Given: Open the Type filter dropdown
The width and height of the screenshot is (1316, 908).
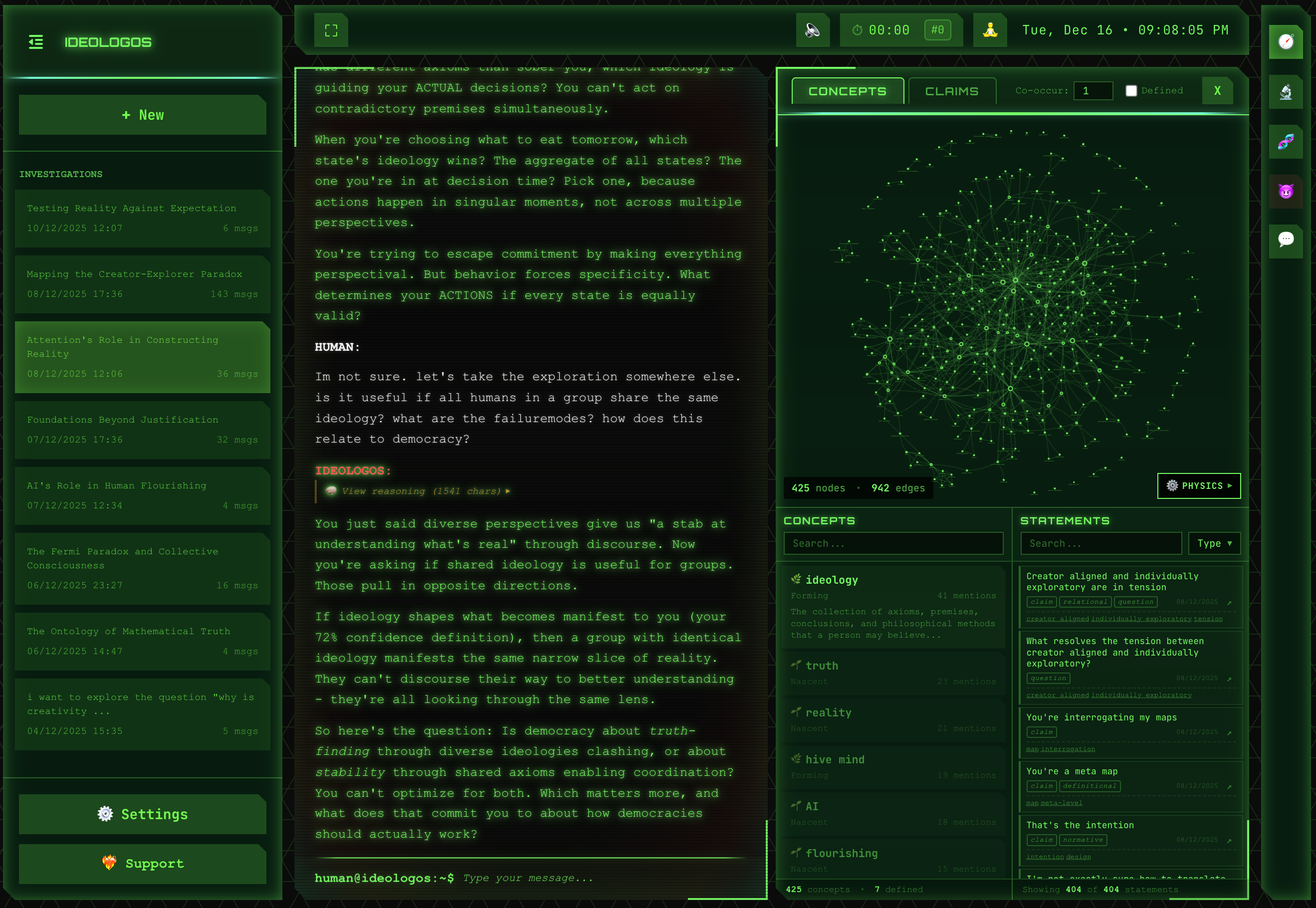Looking at the screenshot, I should (x=1214, y=543).
